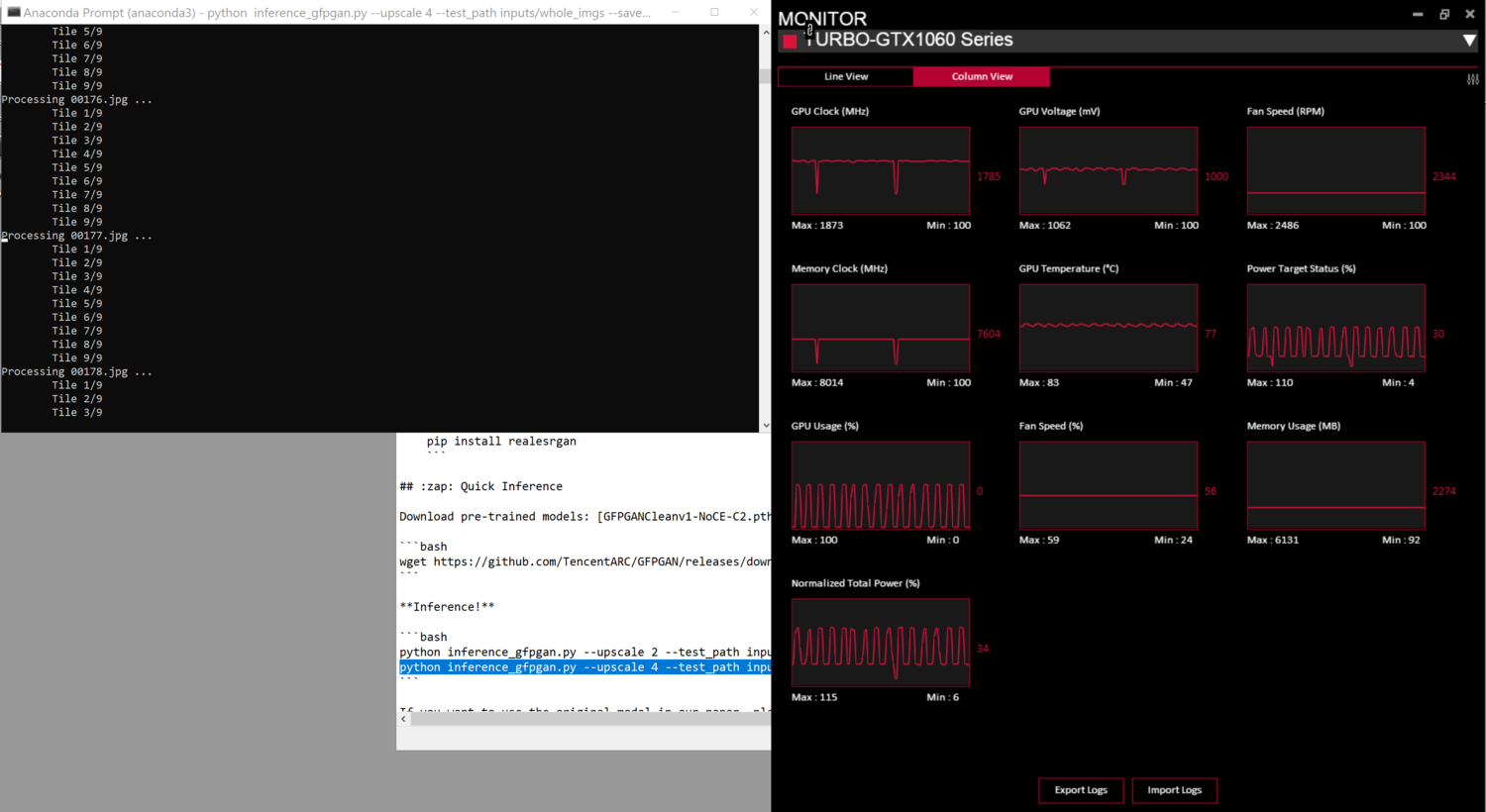Click the Memory Usage (MB) graph
Screen dimensions: 1486x812
(1336, 485)
